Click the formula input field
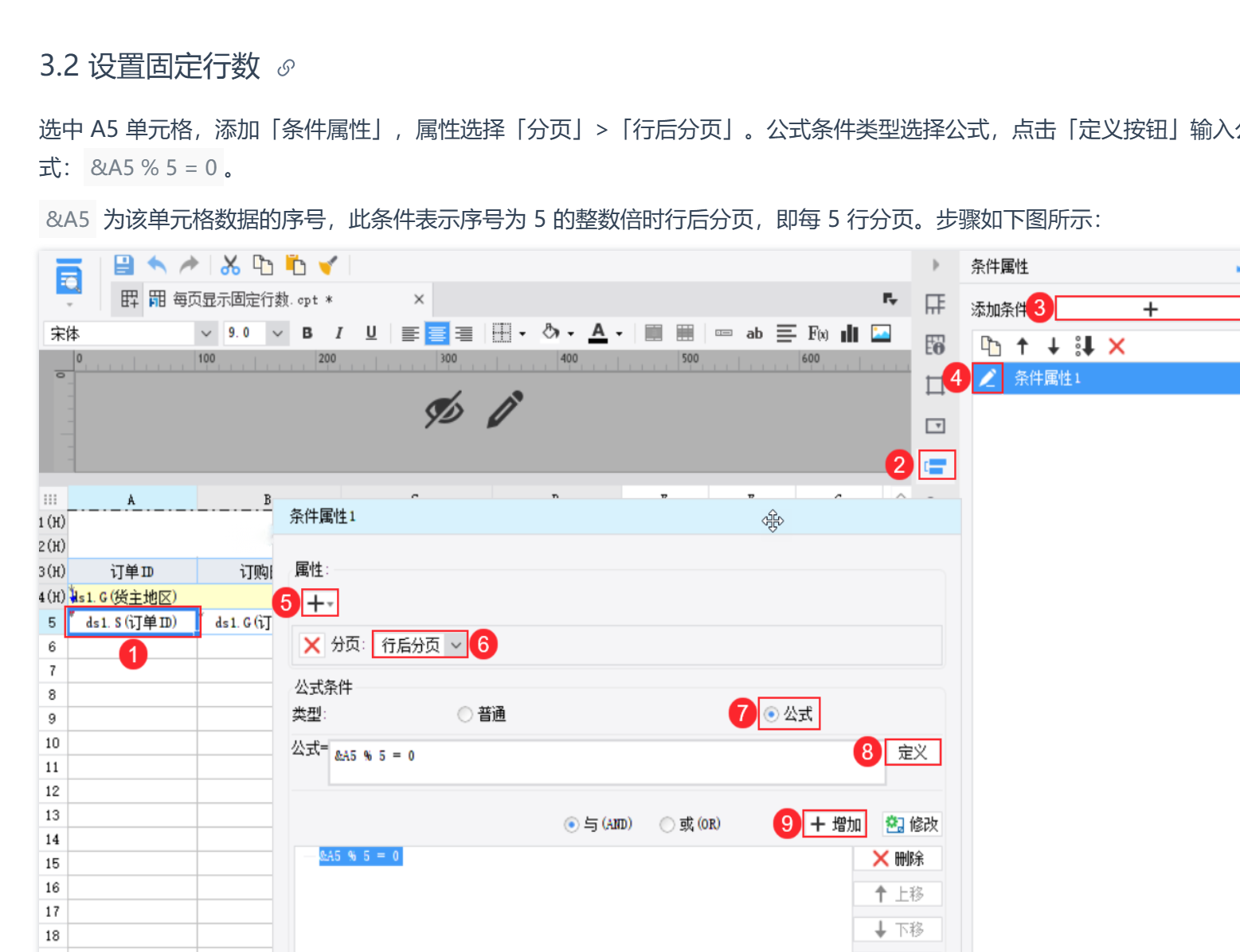Screen dimensions: 1240x952 pyautogui.click(x=607, y=763)
